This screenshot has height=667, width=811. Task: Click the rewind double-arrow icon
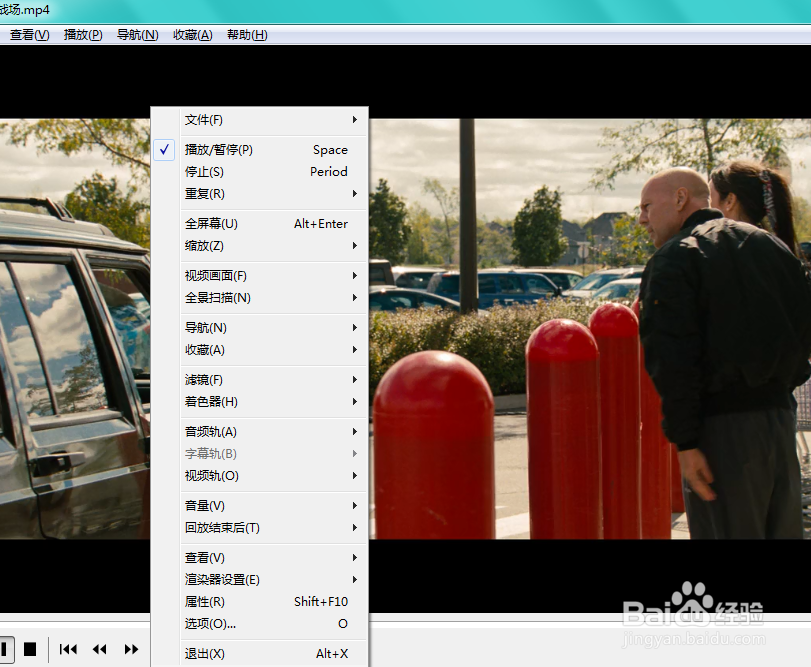click(99, 649)
